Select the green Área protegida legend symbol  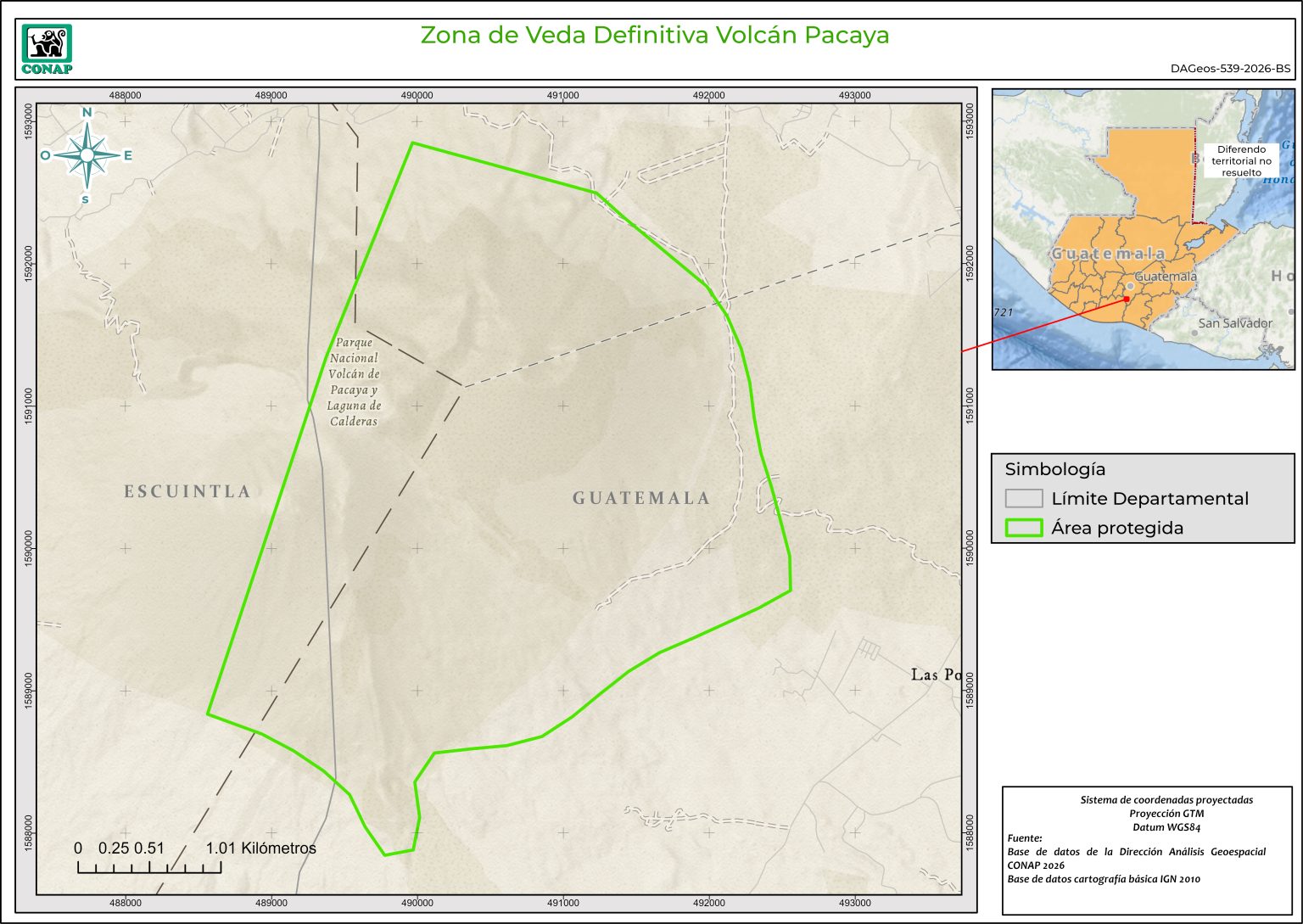pyautogui.click(x=1023, y=528)
